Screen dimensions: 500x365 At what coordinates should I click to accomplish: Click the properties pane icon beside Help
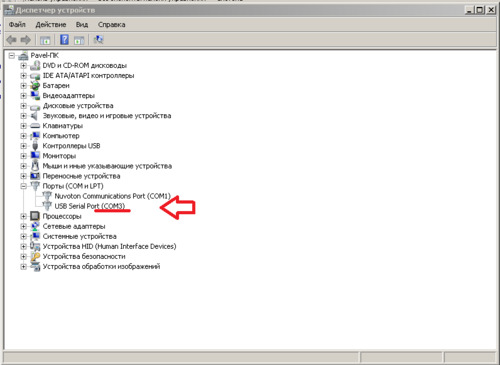(79, 40)
